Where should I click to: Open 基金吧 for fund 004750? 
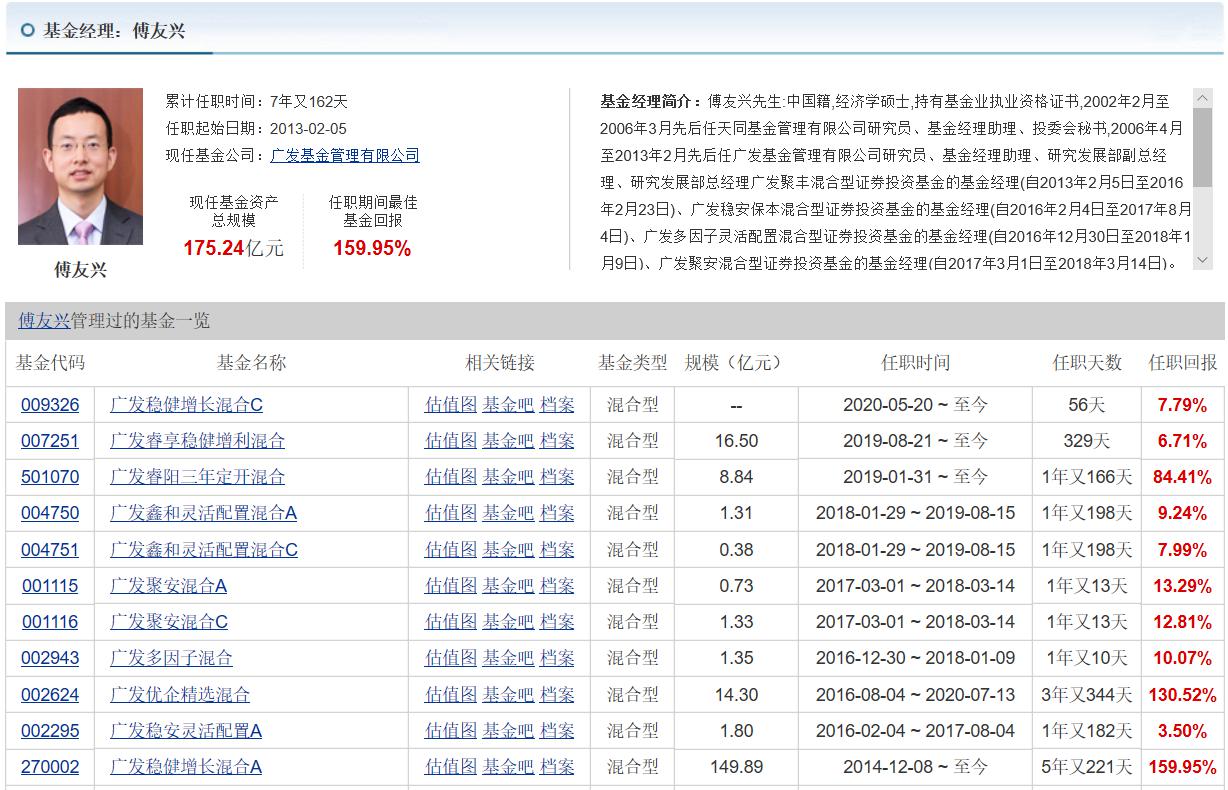[x=508, y=513]
